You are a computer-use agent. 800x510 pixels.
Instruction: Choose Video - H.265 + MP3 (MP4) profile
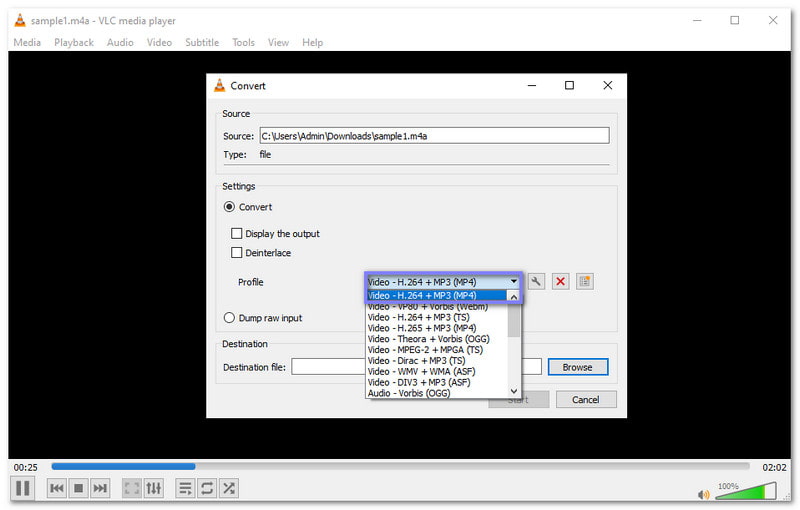tap(437, 328)
